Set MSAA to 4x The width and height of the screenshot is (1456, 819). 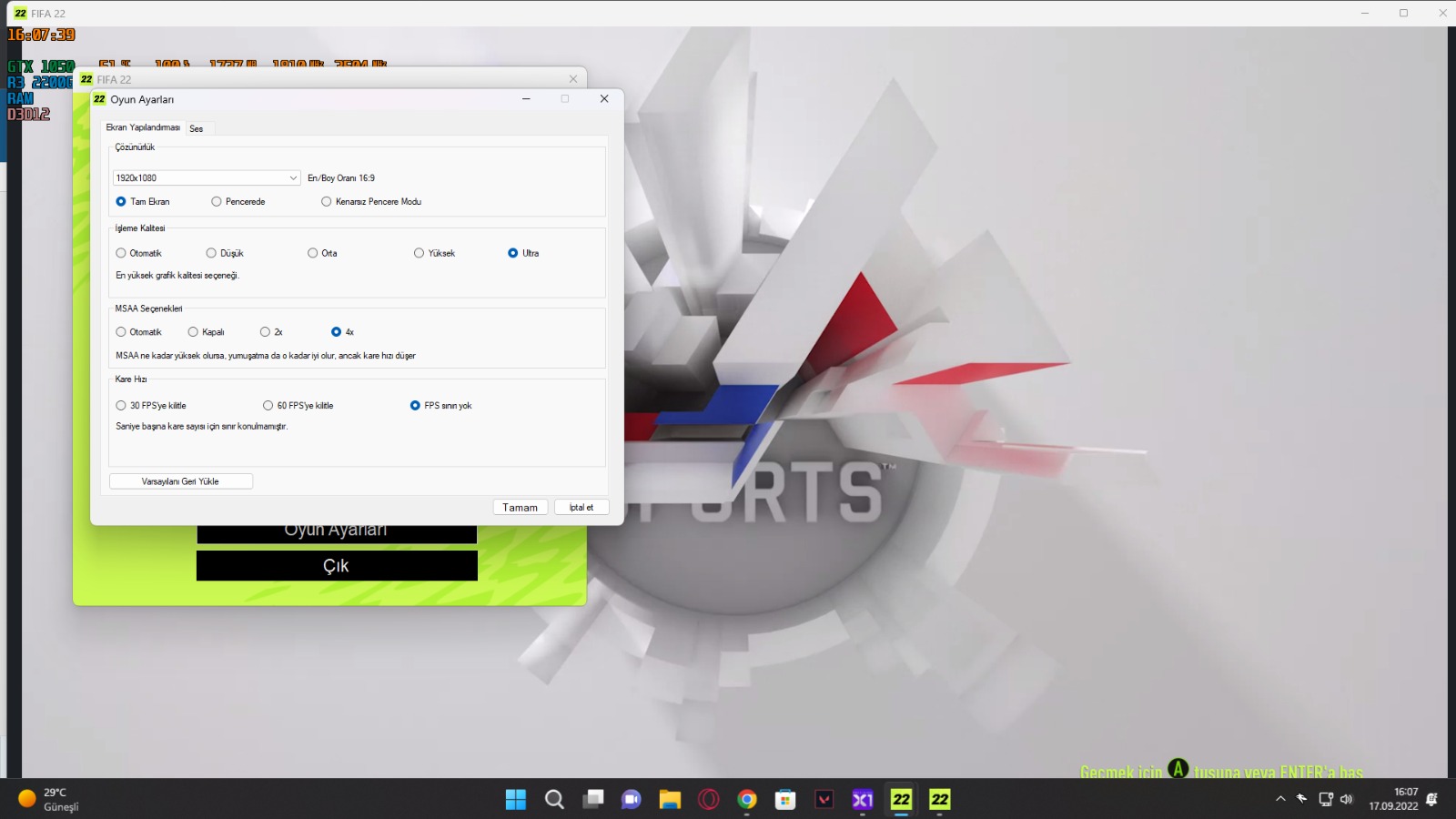343,332
